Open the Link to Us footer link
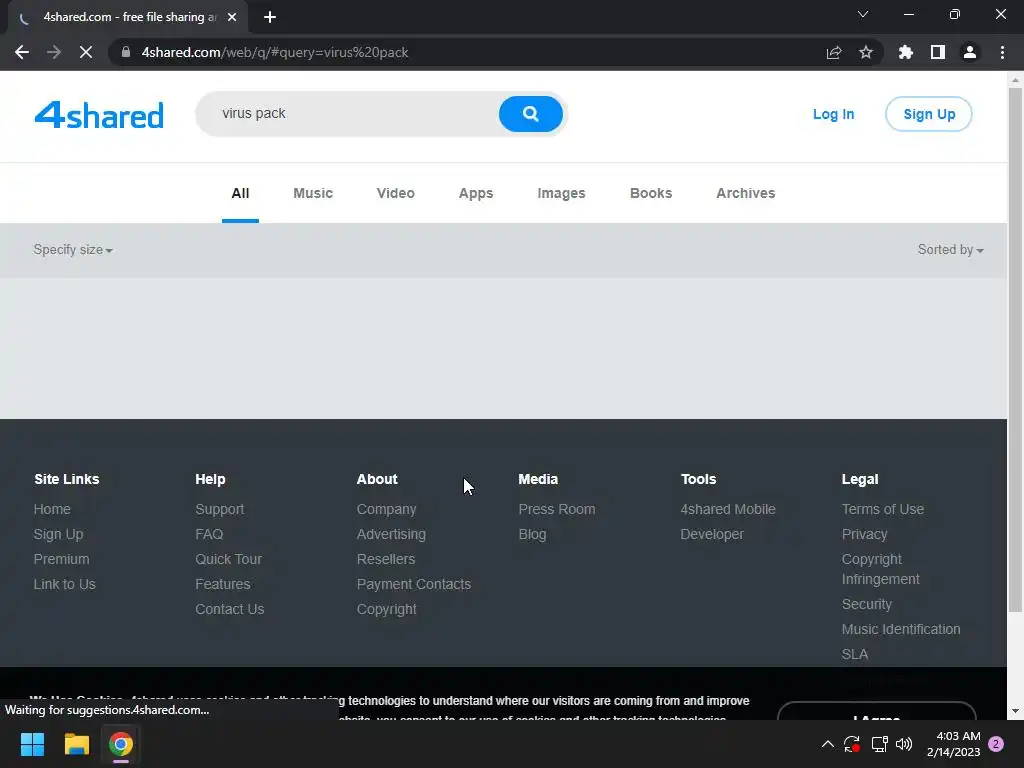Viewport: 1024px width, 768px height. click(65, 584)
